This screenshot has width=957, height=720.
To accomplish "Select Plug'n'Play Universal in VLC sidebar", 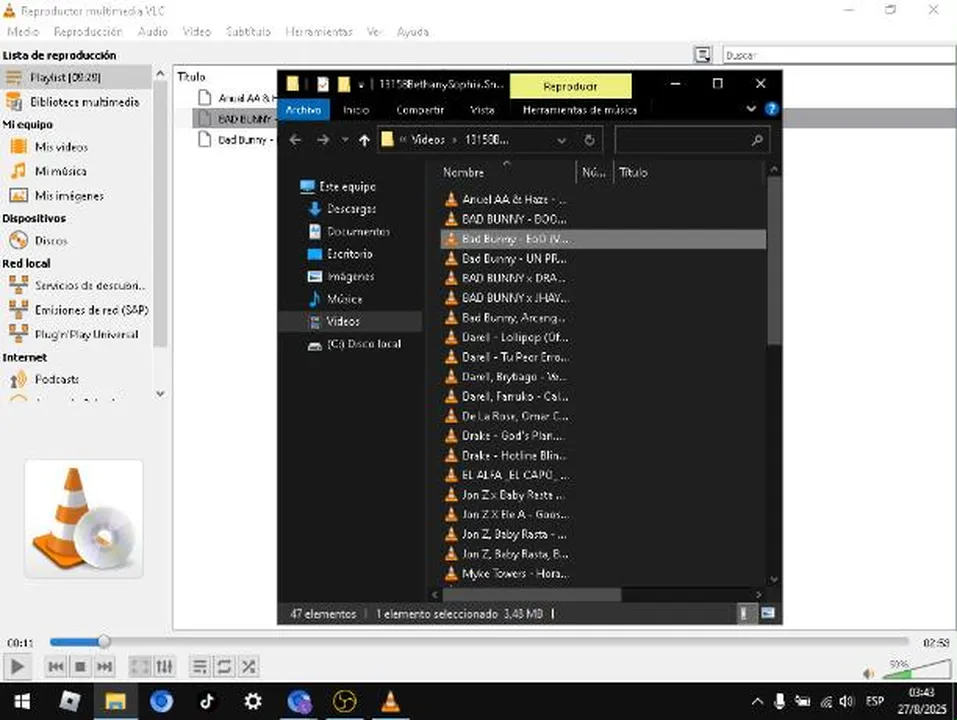I will click(x=86, y=334).
